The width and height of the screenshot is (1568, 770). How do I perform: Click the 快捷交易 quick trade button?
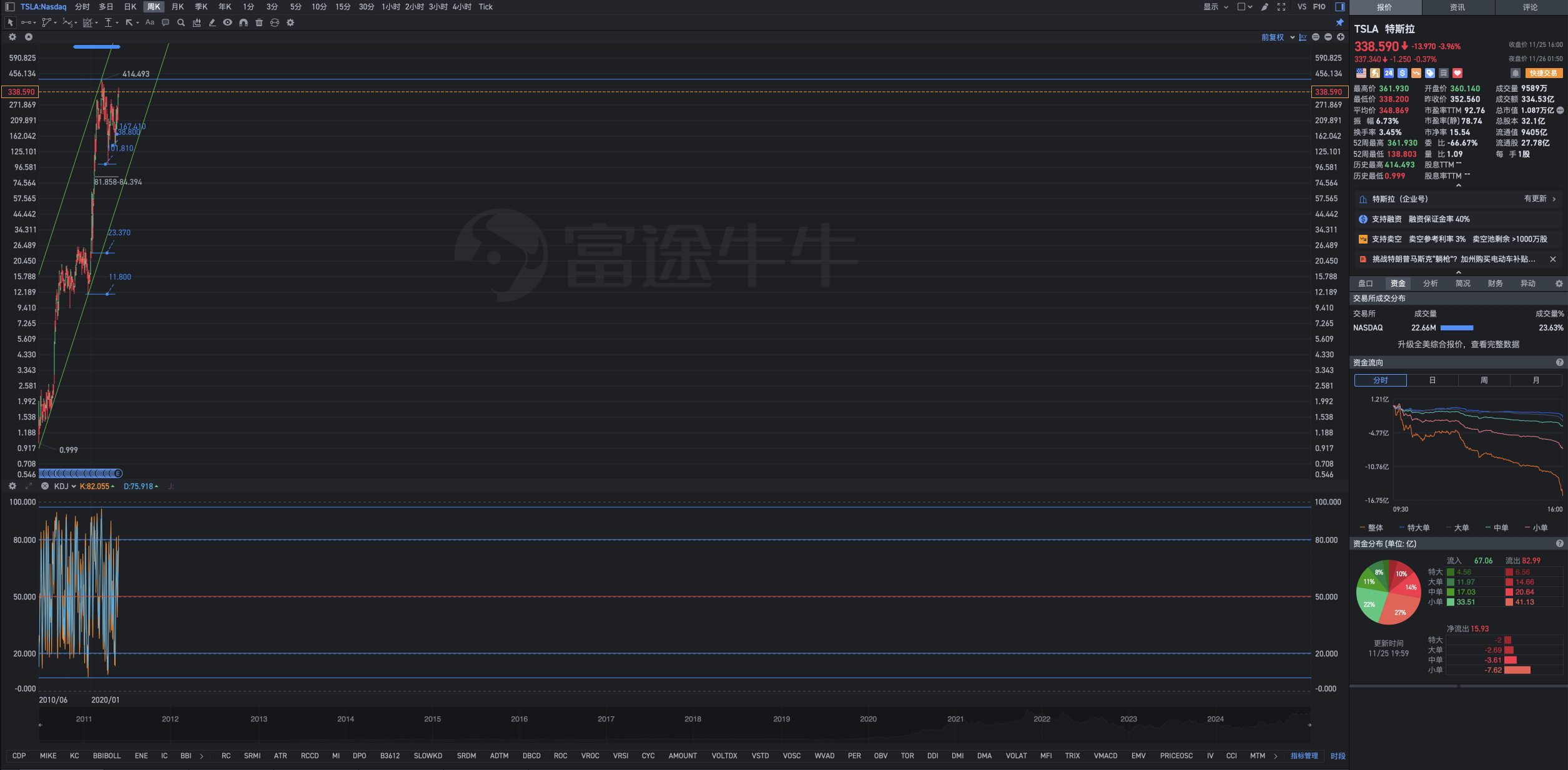click(x=1543, y=73)
